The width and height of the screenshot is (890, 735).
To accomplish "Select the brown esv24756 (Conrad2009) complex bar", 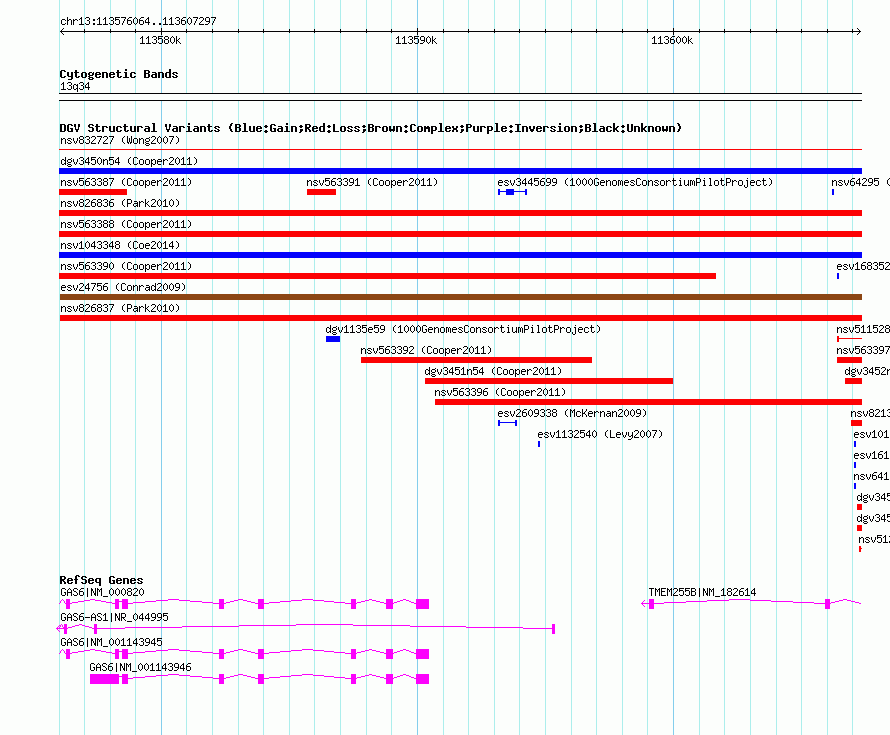I will point(460,297).
